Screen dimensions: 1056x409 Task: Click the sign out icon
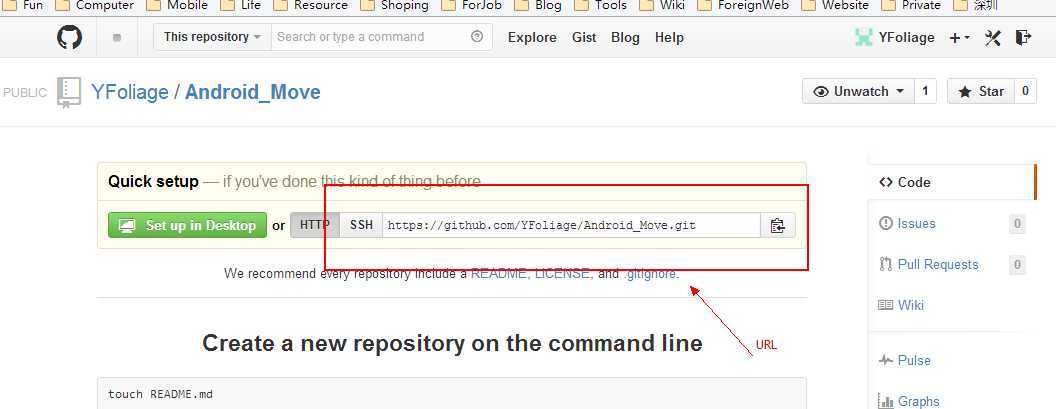click(x=1023, y=37)
